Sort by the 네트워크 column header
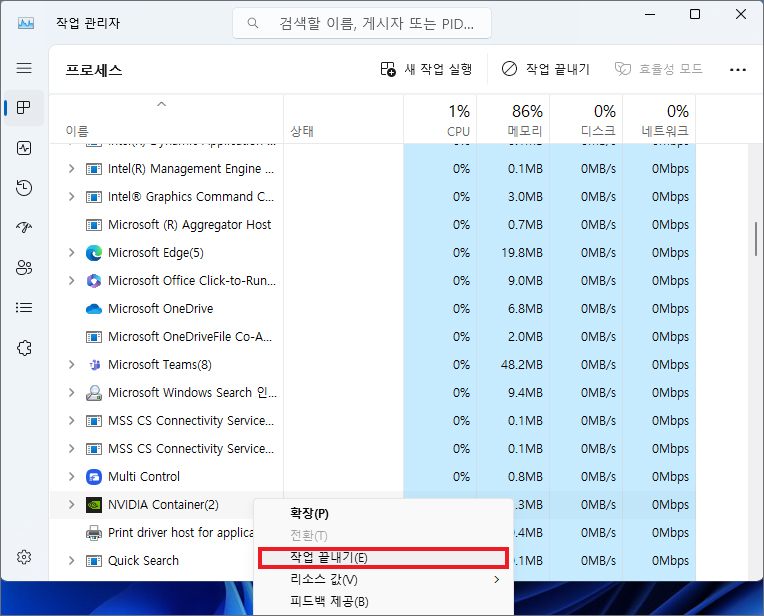 659,119
